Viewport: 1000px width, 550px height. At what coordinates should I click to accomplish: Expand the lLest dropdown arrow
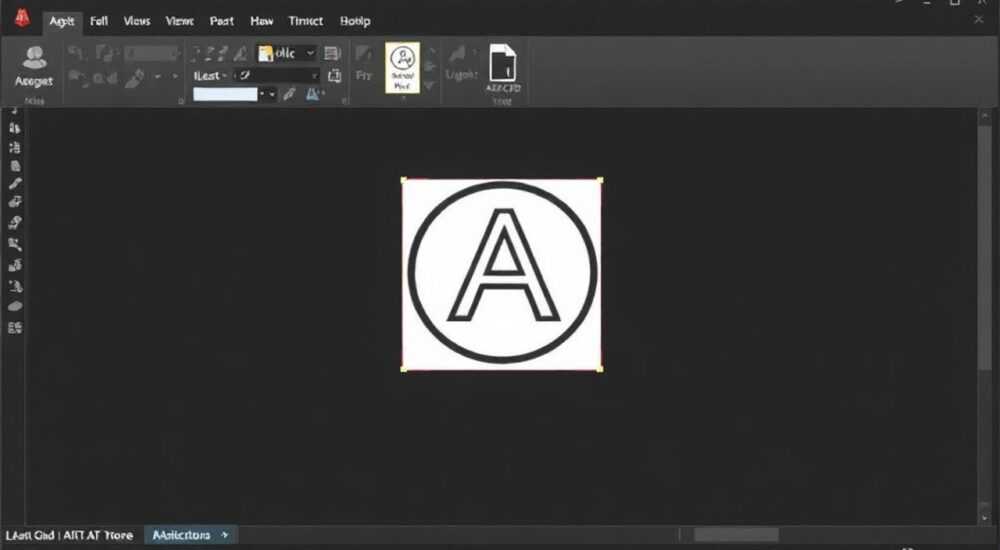pos(224,76)
